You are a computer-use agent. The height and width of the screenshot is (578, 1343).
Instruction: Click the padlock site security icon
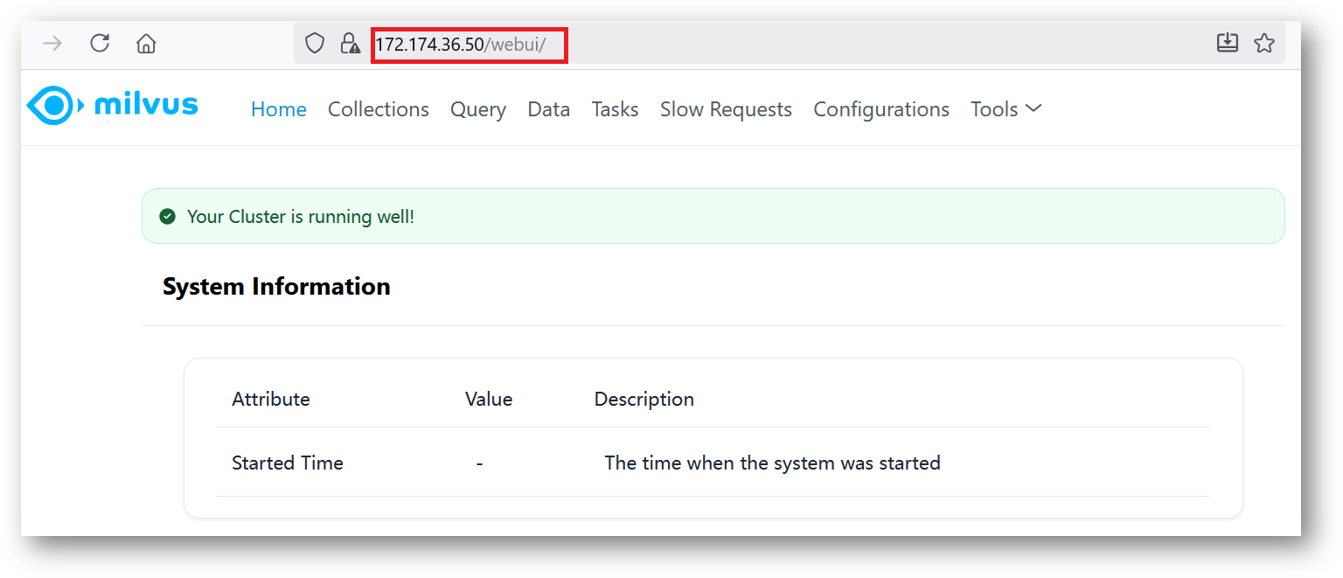(350, 43)
